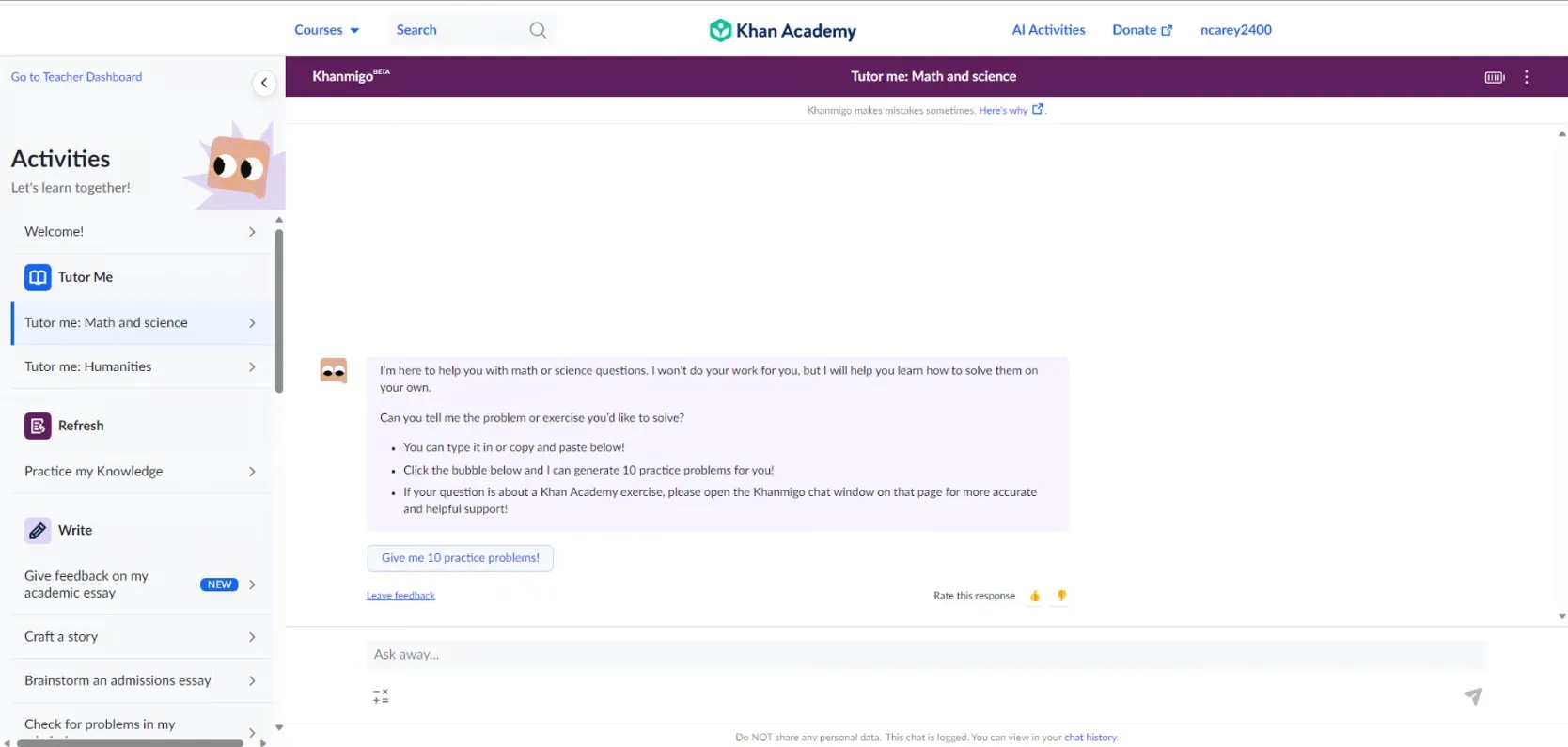1568x747 pixels.
Task: Click the Ask away message input field
Action: click(x=926, y=655)
